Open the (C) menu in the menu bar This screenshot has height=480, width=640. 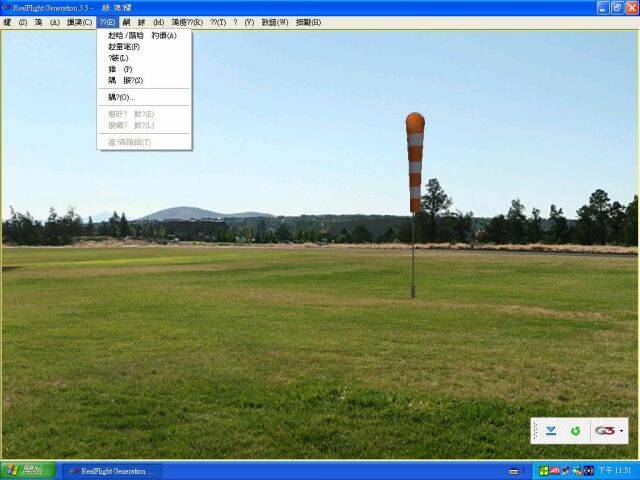coord(79,22)
